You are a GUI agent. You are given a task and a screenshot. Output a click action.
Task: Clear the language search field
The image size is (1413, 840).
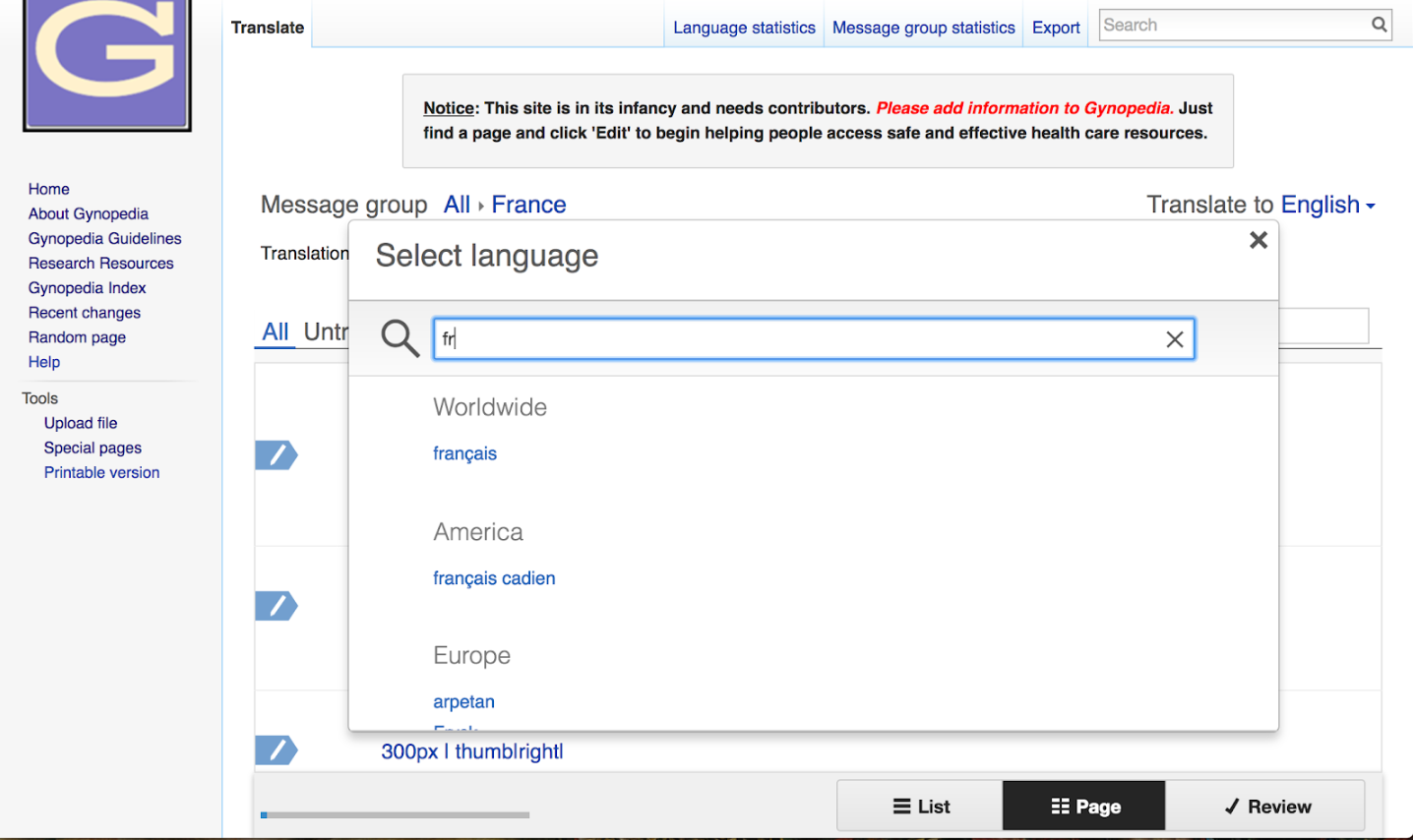click(x=1174, y=339)
